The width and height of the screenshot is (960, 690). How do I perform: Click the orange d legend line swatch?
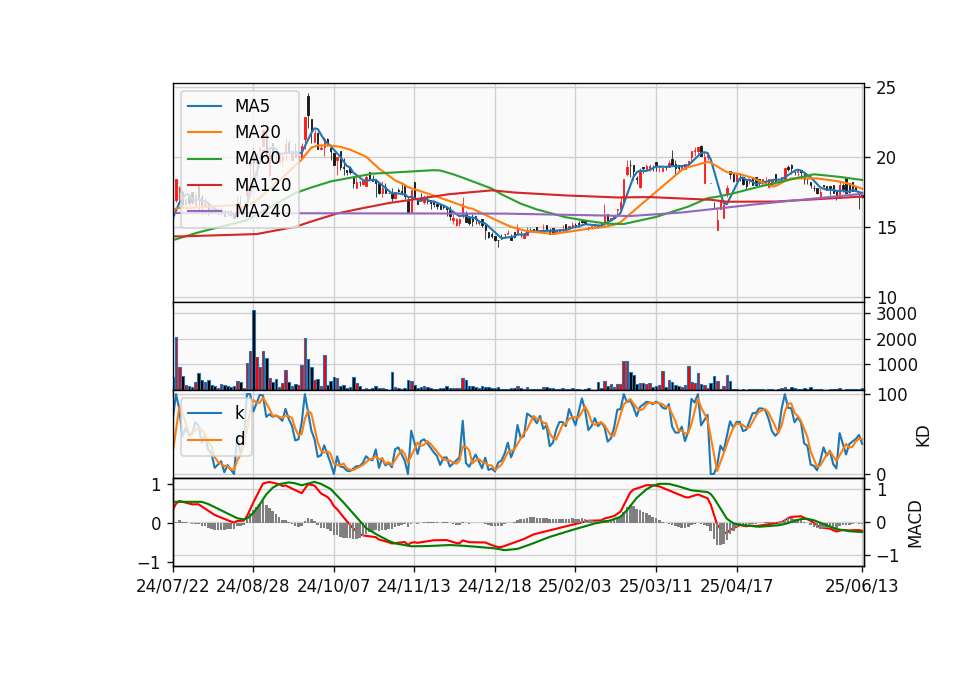click(x=204, y=440)
